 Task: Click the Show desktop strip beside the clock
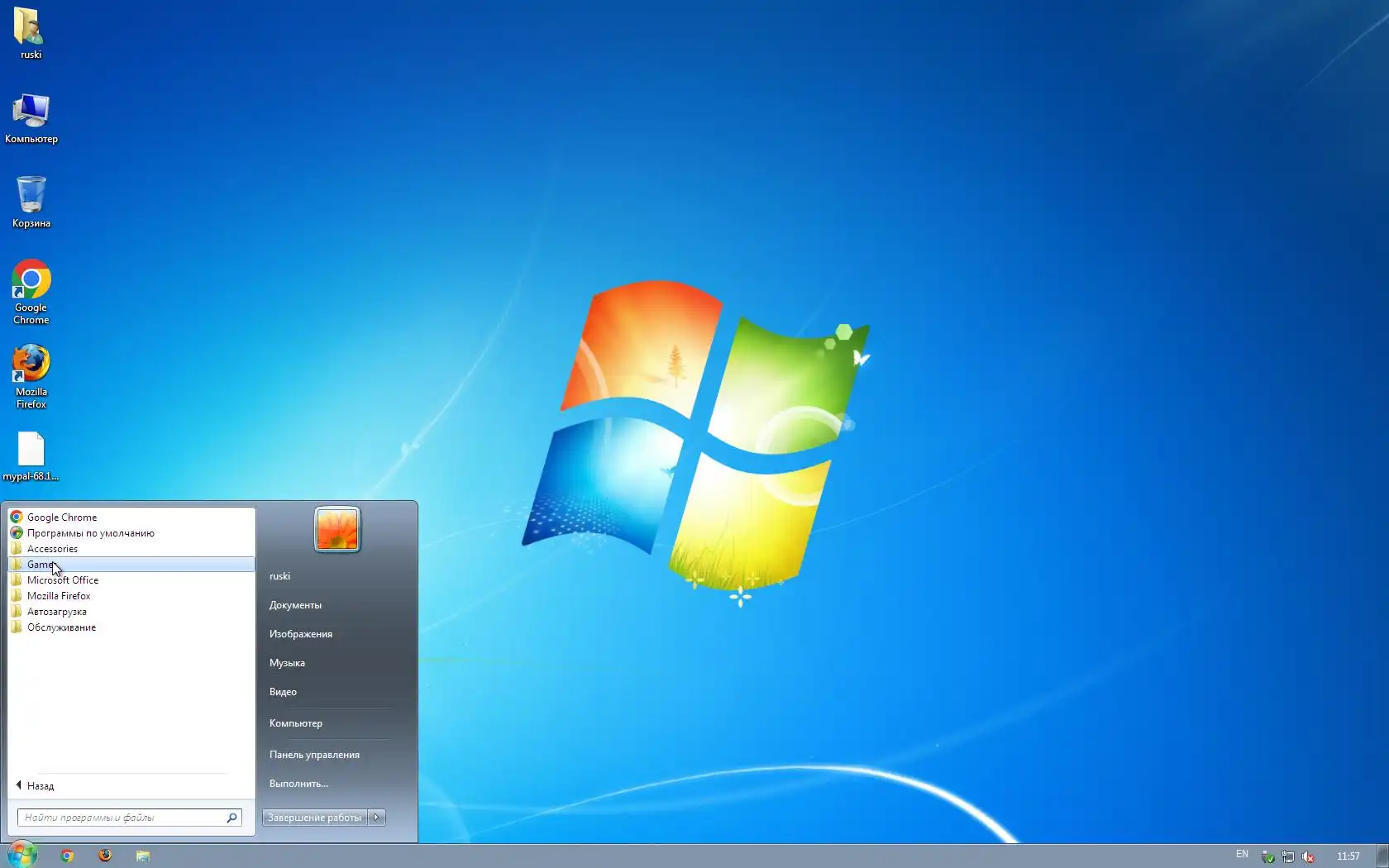point(1382,856)
